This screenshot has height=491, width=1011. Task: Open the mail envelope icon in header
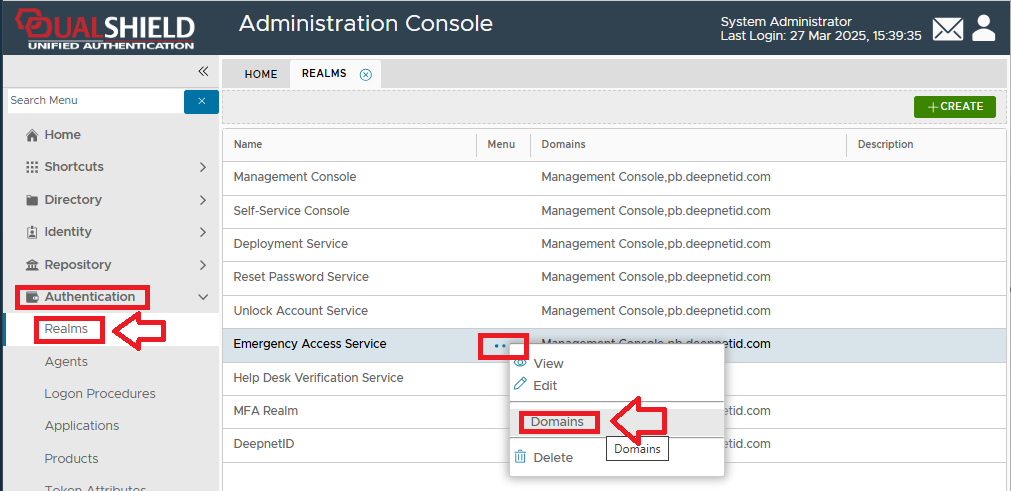coord(947,29)
